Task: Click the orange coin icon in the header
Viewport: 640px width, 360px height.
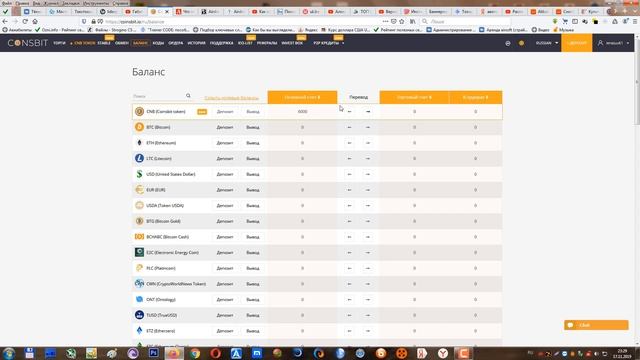Action: coord(521,43)
